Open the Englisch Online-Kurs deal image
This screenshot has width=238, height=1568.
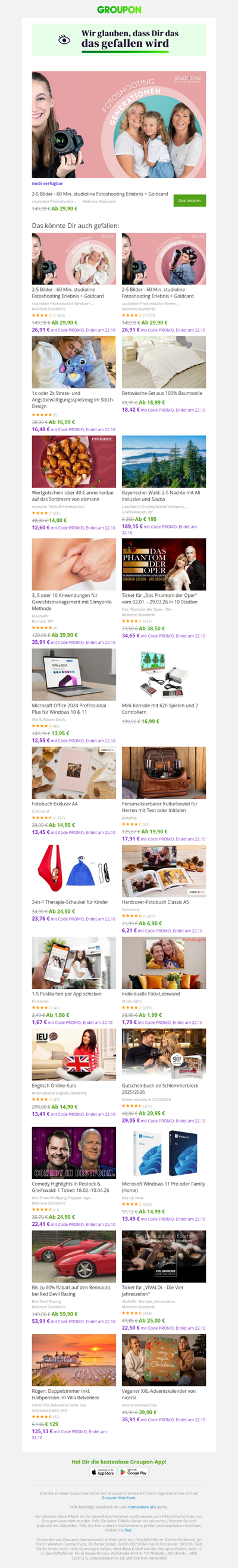74,1054
